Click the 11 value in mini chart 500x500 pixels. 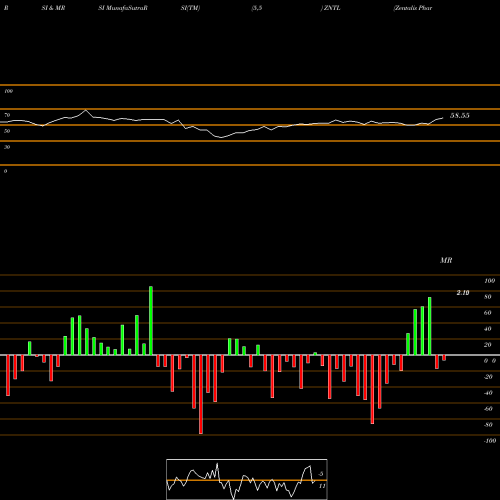pyautogui.click(x=322, y=486)
